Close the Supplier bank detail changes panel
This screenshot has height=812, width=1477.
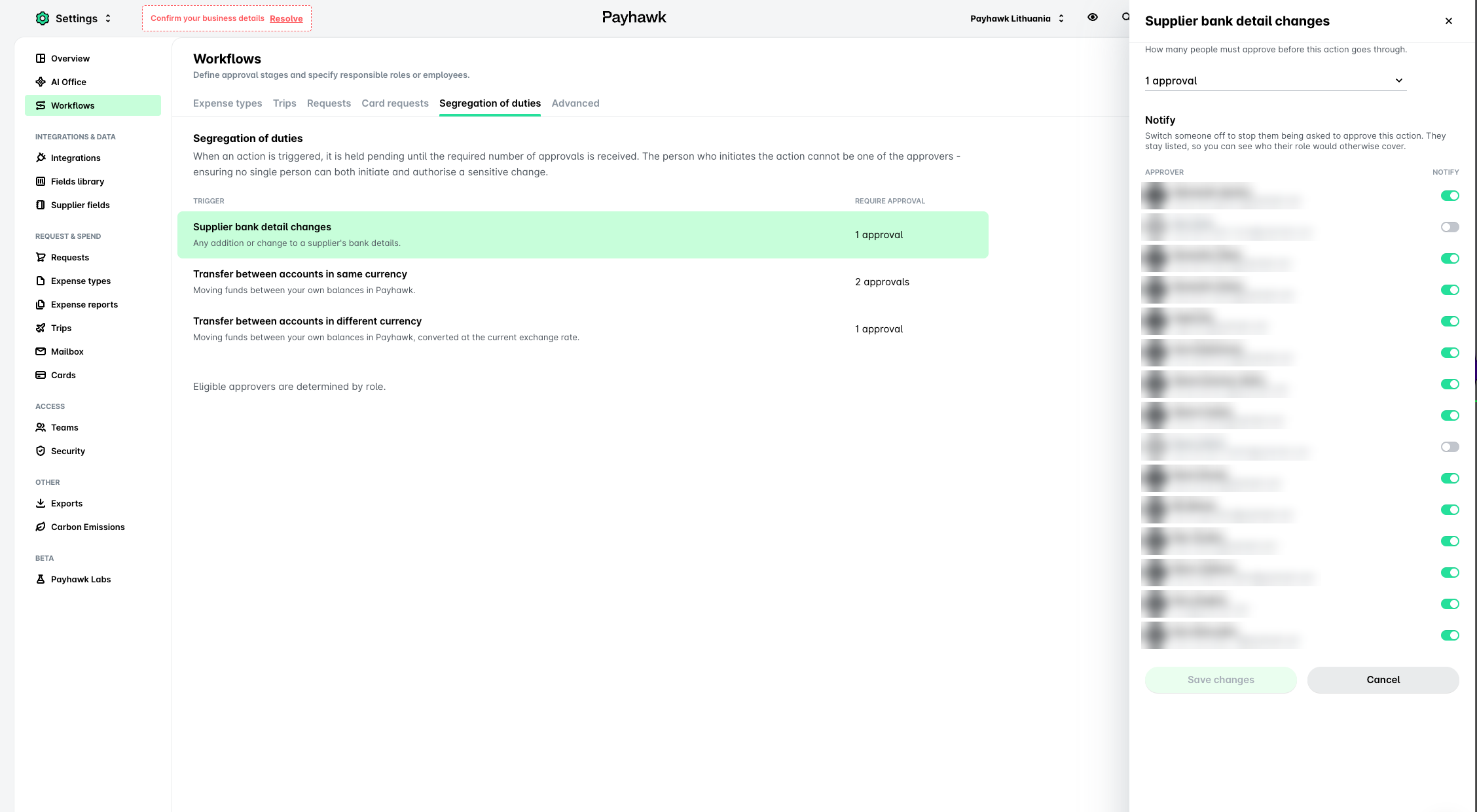point(1449,21)
